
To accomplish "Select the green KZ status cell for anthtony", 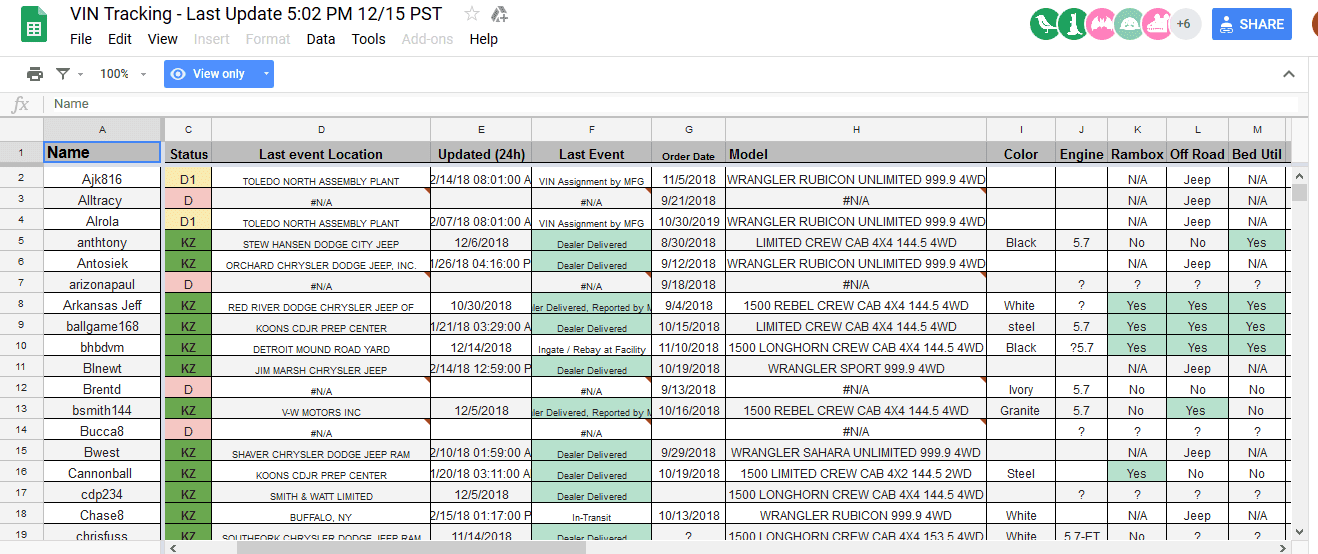I will click(x=188, y=242).
